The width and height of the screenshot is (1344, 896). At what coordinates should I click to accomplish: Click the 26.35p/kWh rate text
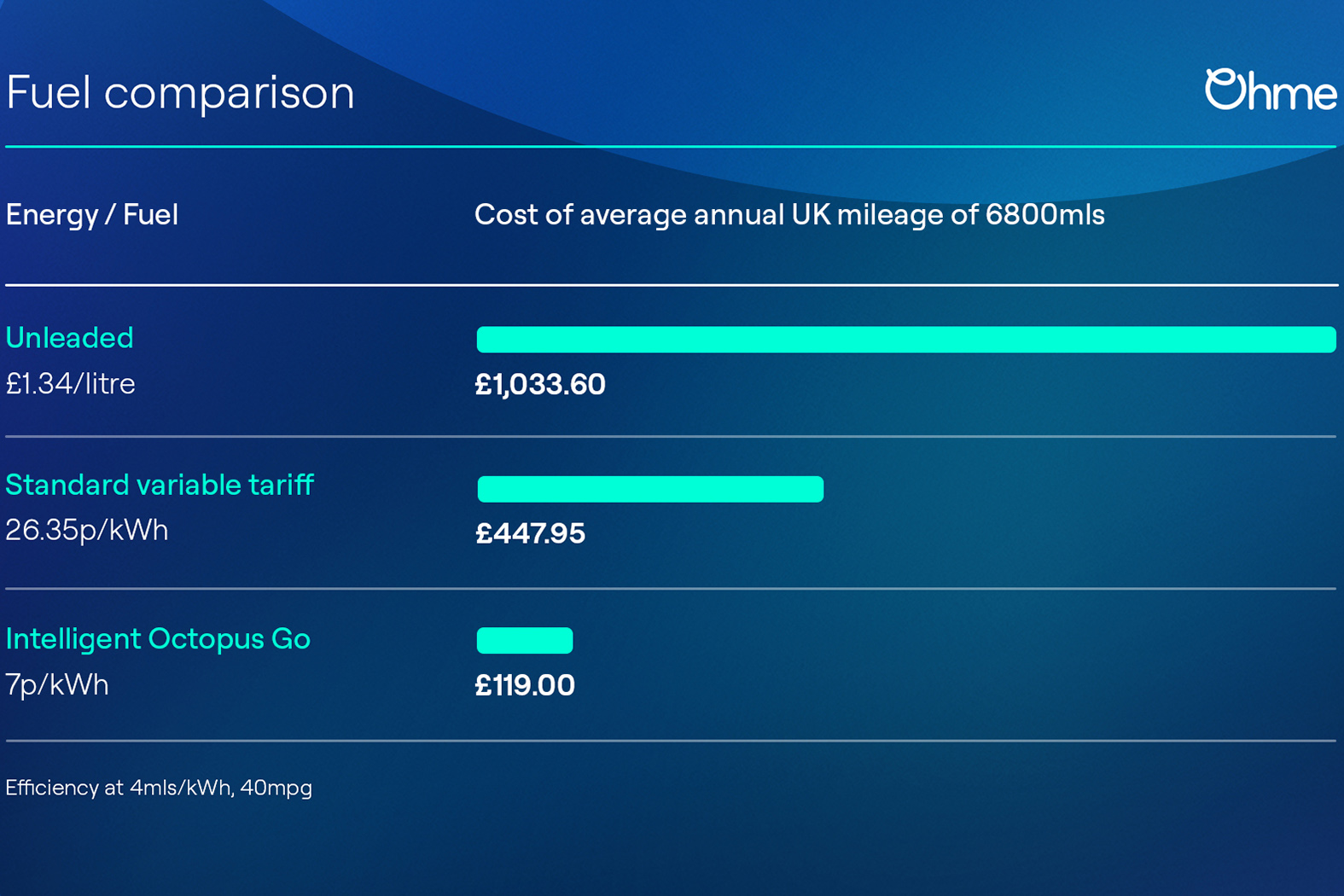87,530
